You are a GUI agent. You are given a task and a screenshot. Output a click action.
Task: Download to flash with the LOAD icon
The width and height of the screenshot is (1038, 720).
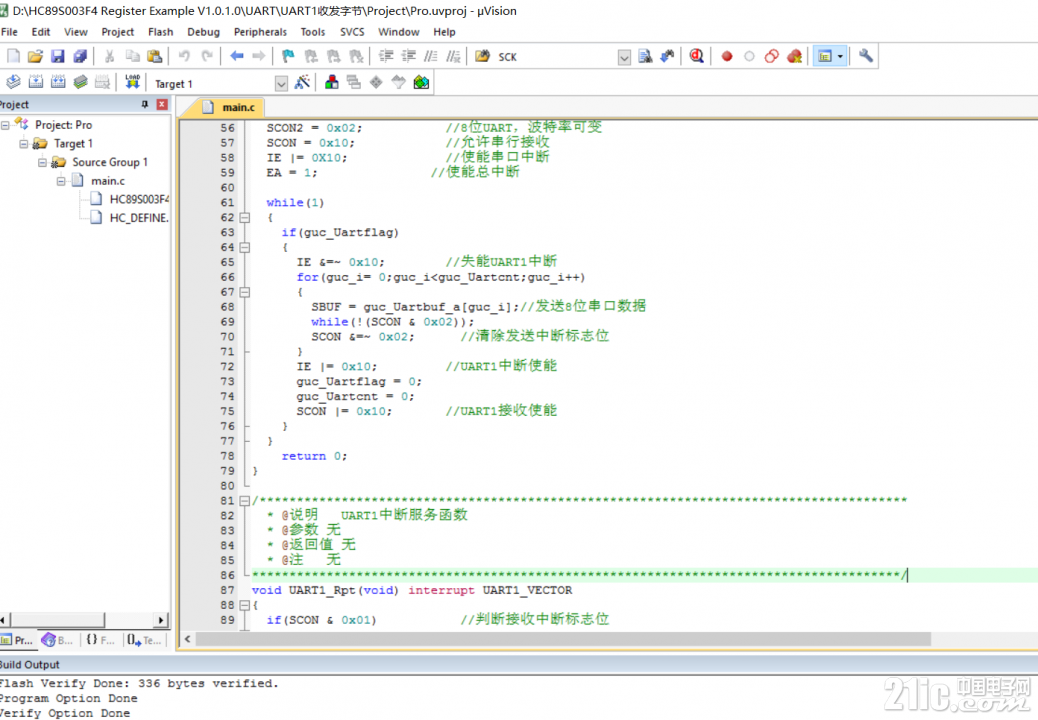tap(132, 82)
